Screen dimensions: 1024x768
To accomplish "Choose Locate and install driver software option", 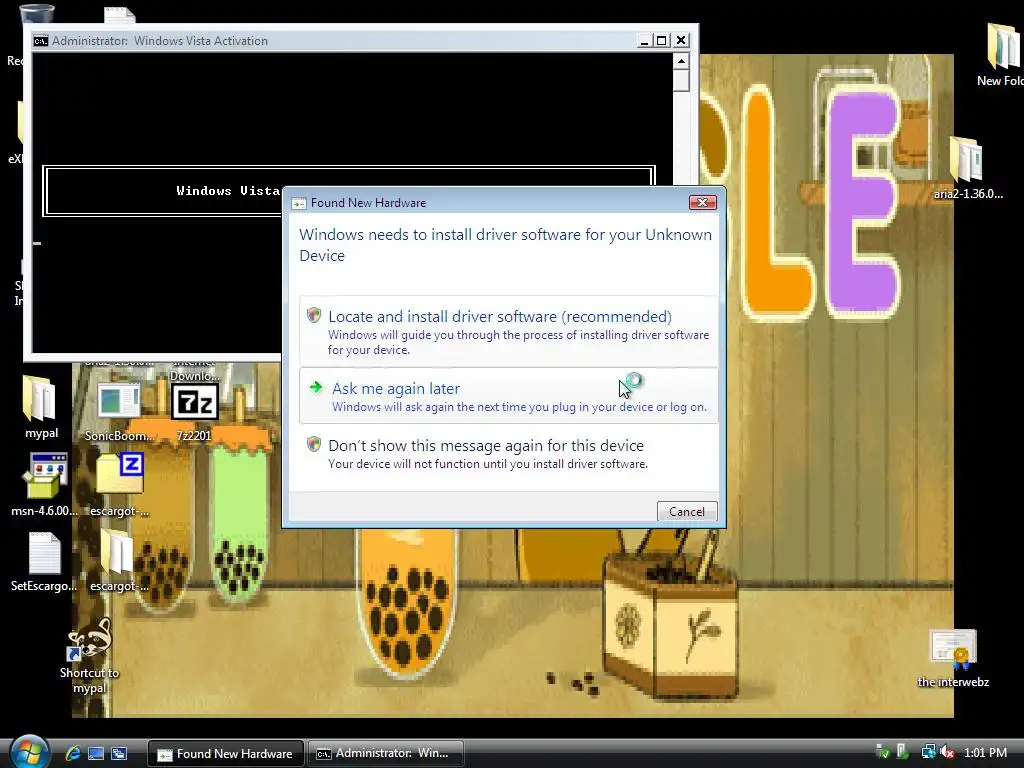I will click(508, 331).
